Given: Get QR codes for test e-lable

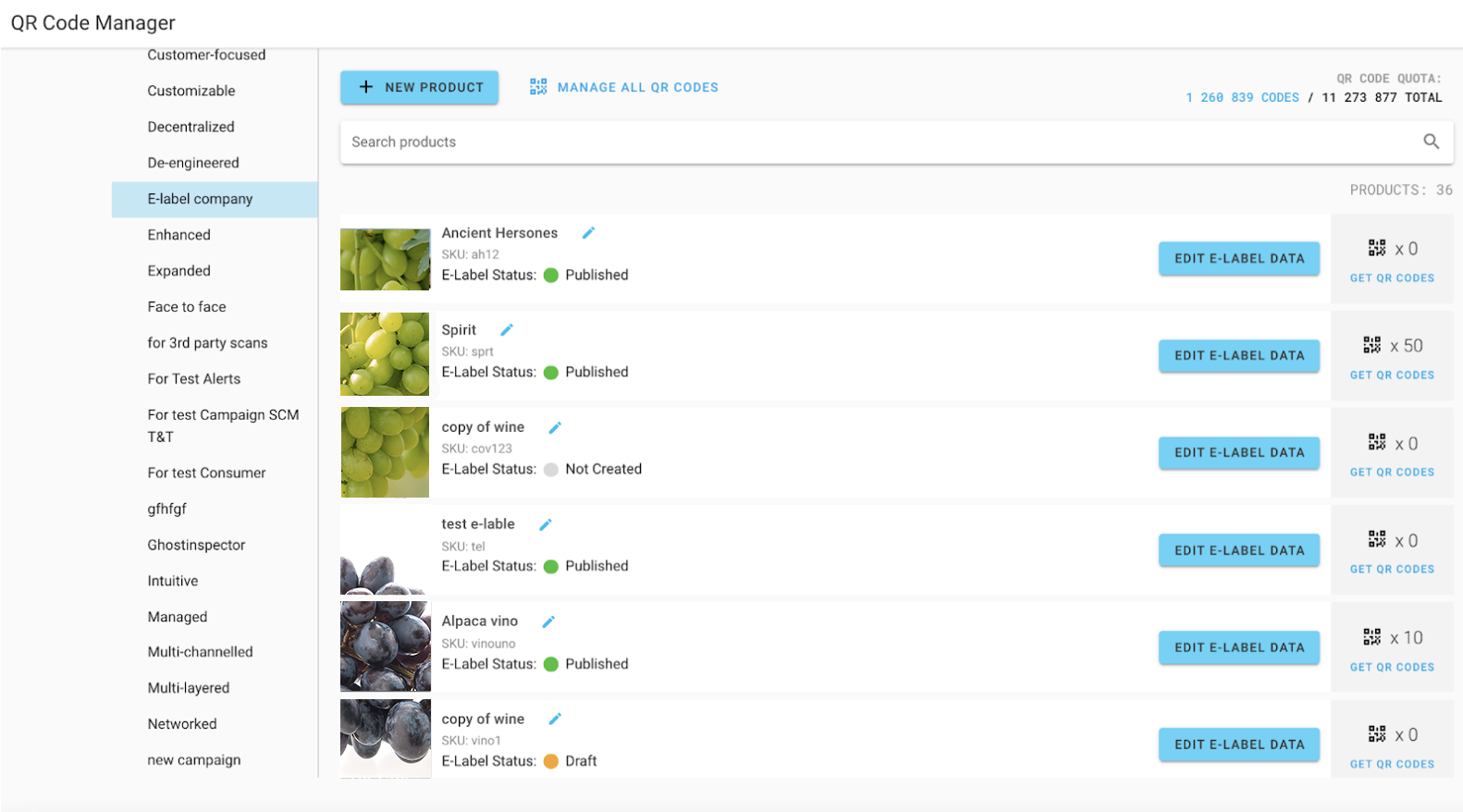Looking at the screenshot, I should coord(1392,570).
